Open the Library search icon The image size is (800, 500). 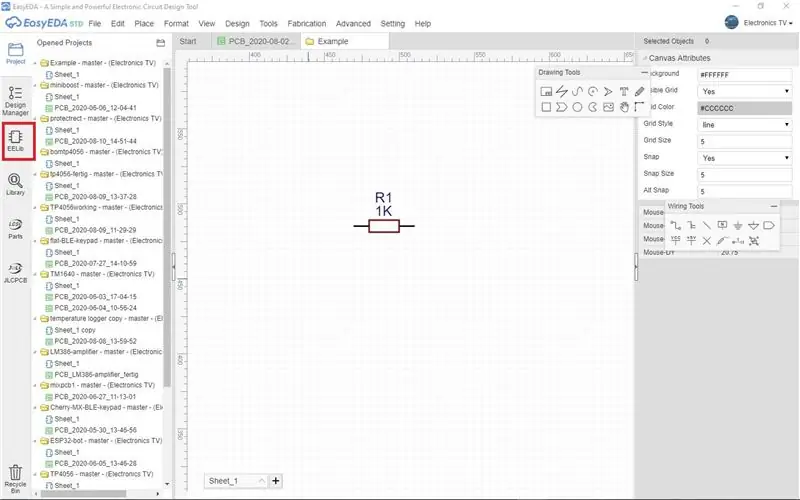click(15, 184)
